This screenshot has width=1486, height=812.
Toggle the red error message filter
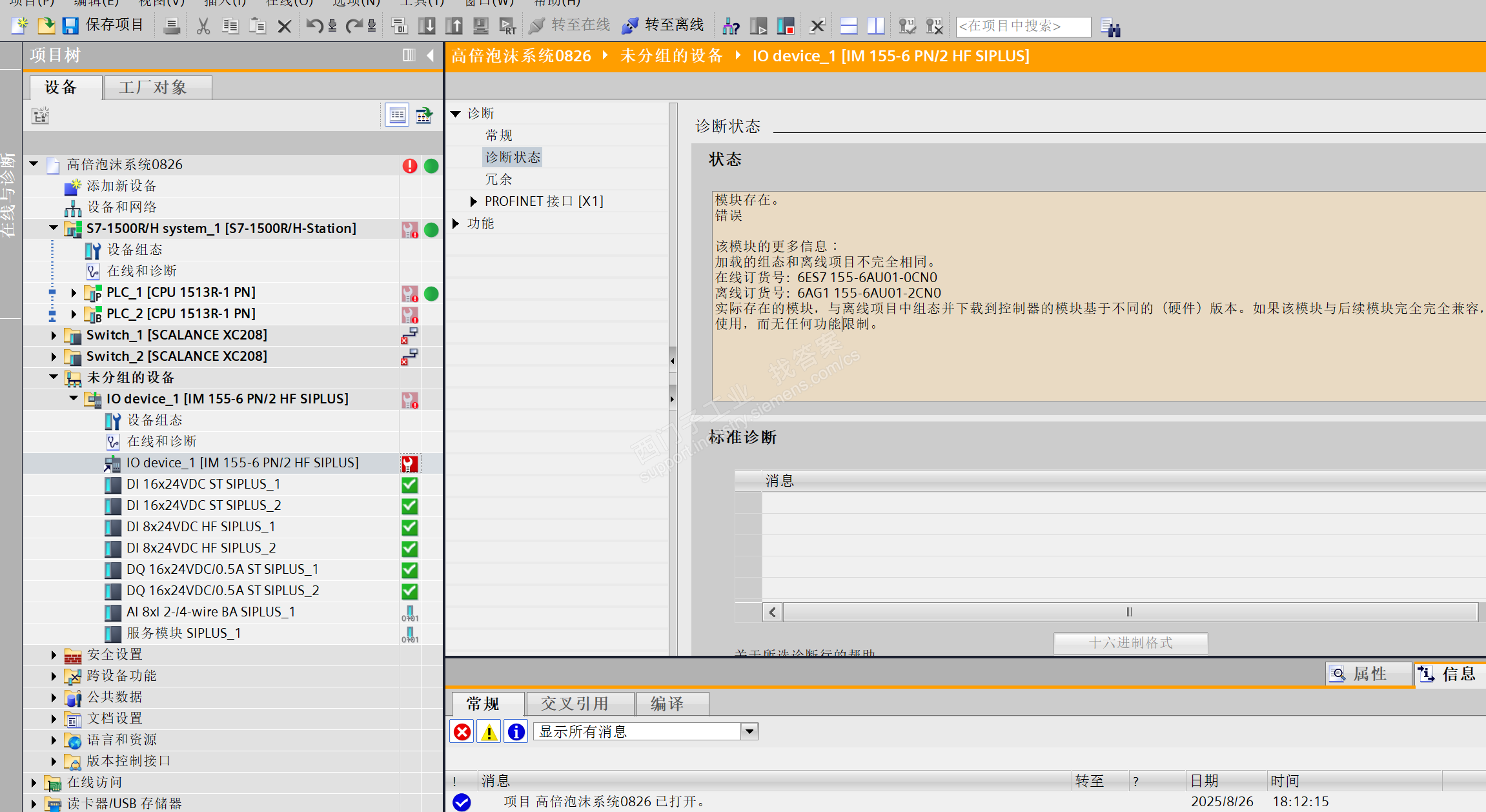point(462,732)
